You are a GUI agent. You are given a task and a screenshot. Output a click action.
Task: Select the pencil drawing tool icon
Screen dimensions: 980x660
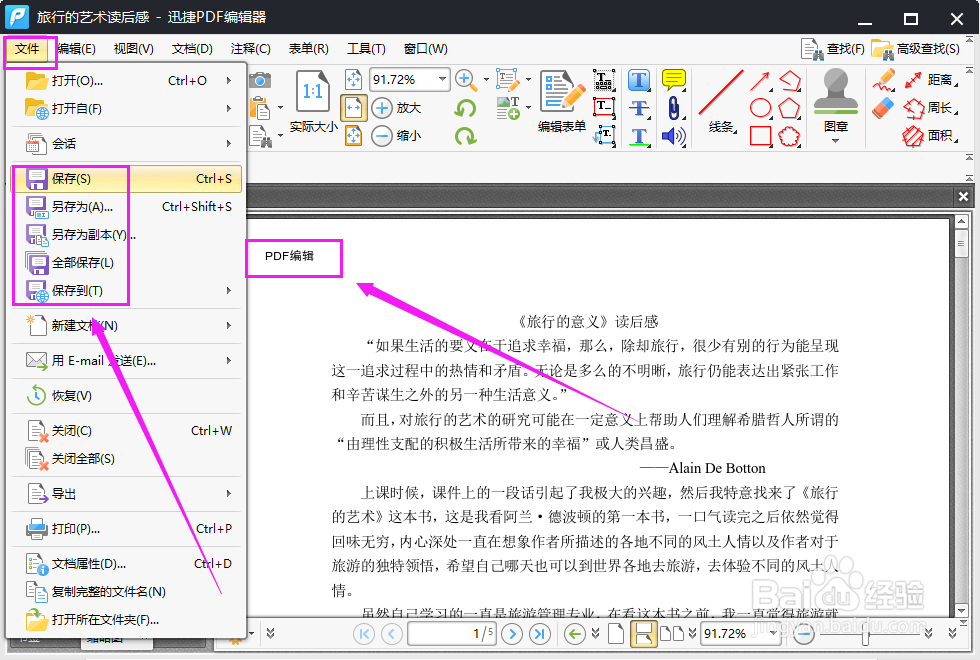pos(884,81)
